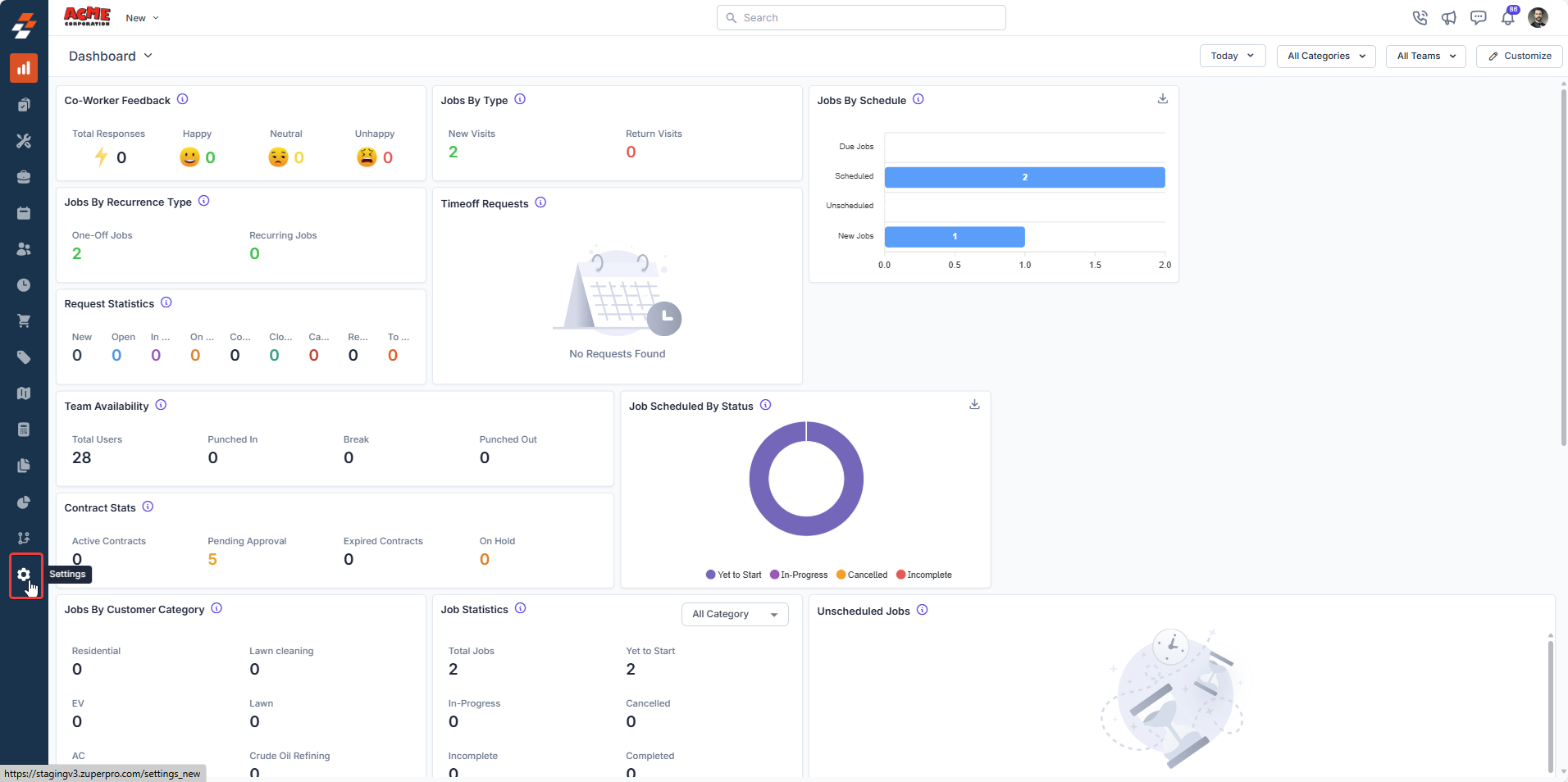Show info for Request Statistics
The width and height of the screenshot is (1568, 782).
point(166,302)
